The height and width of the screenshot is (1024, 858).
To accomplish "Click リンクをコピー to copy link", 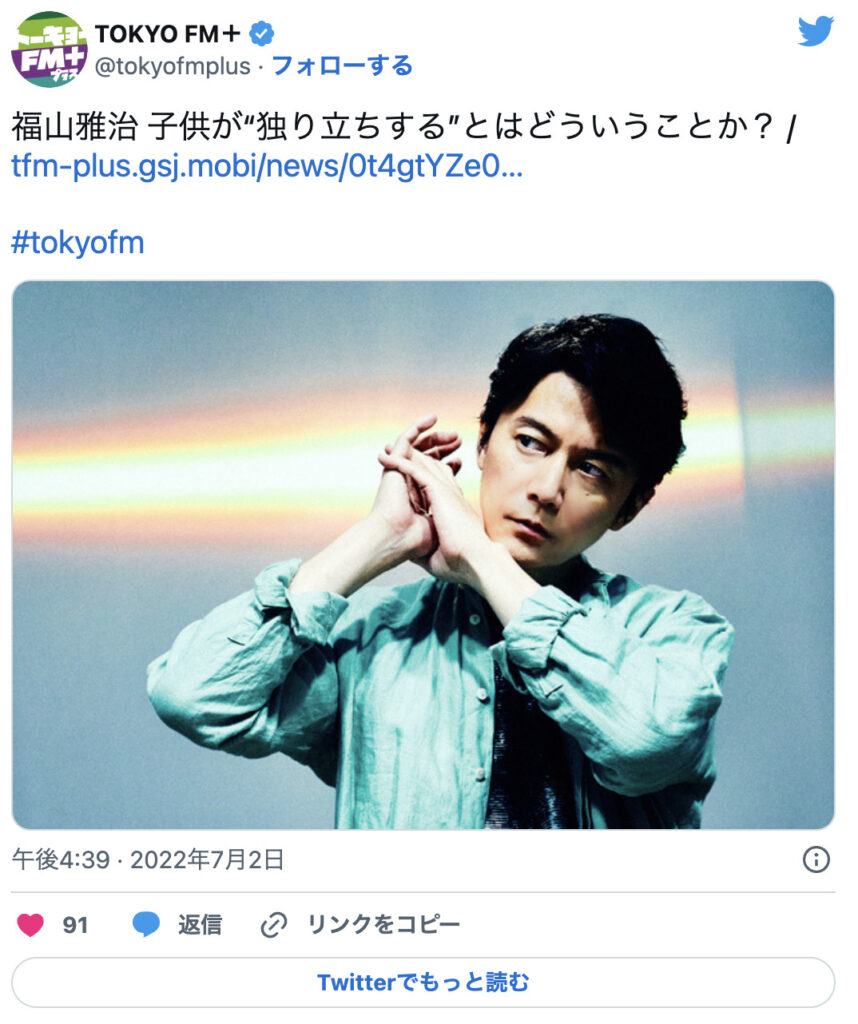I will click(x=383, y=925).
